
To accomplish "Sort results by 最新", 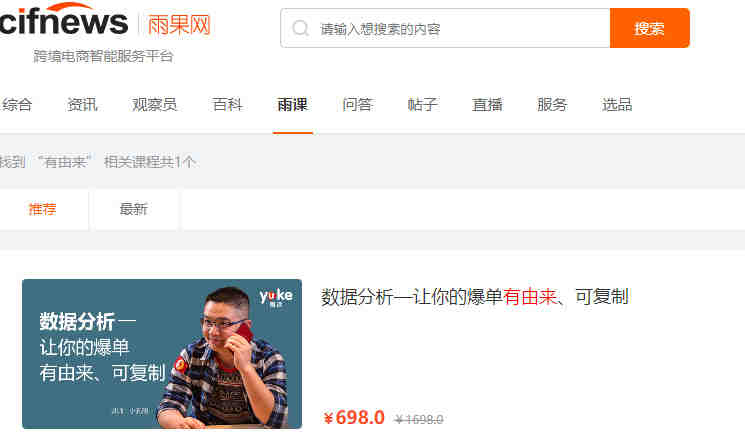I will pos(134,209).
